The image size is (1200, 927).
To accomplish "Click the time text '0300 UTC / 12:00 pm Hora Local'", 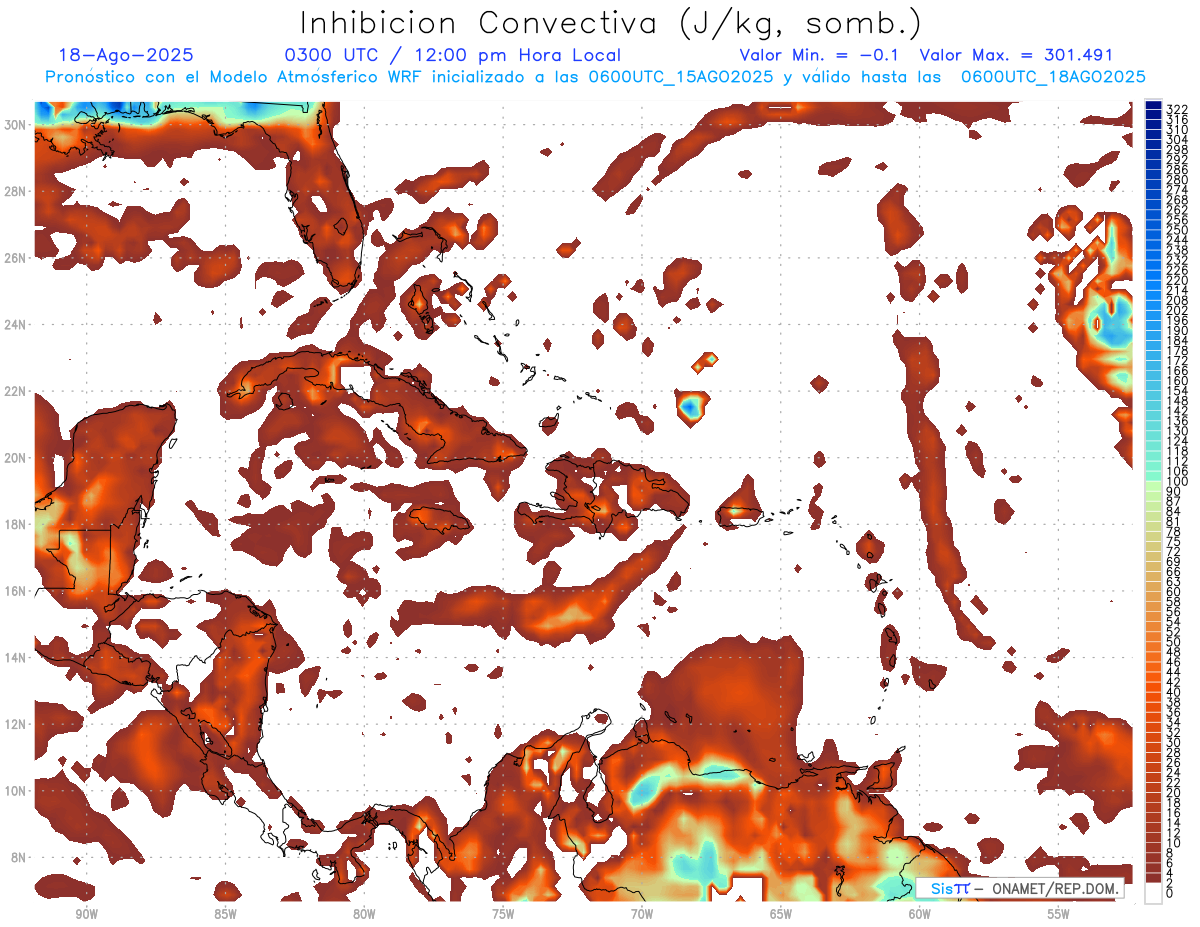I will pyautogui.click(x=453, y=56).
